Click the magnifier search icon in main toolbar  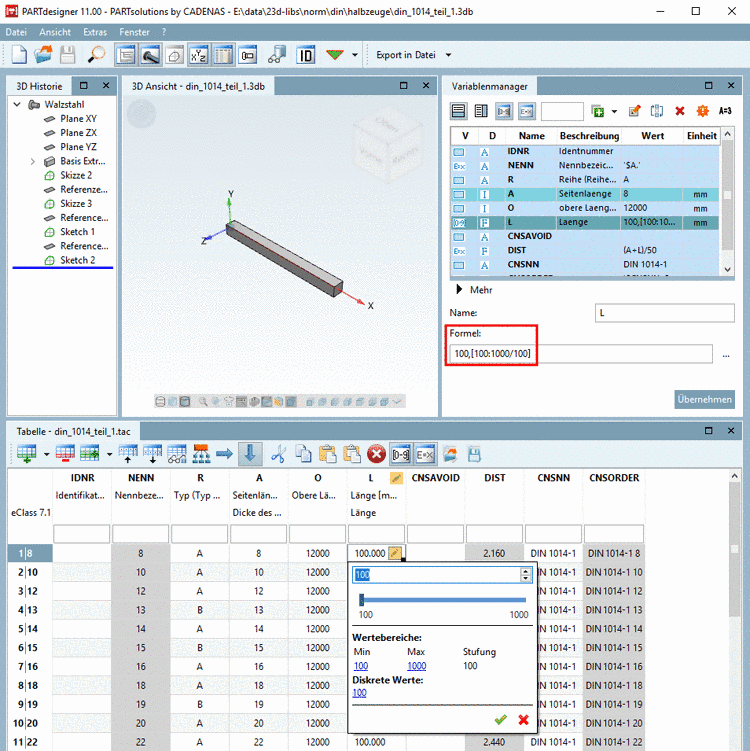coord(96,54)
